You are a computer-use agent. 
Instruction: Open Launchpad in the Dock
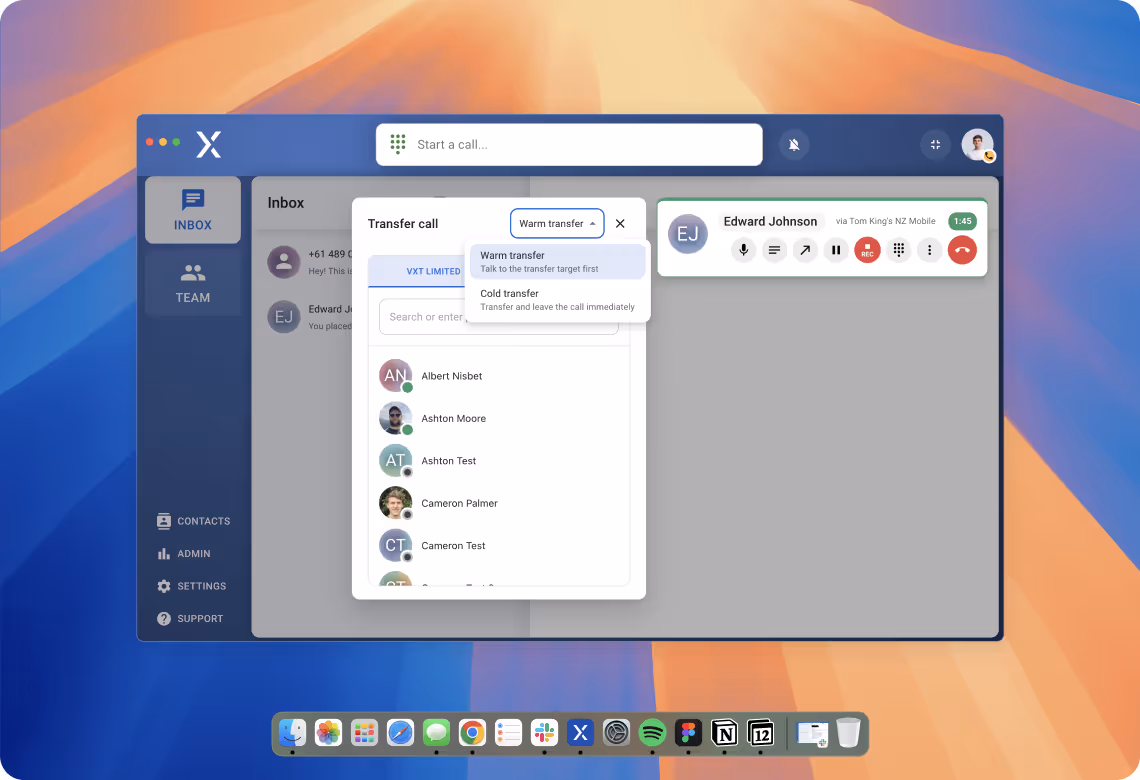pyautogui.click(x=364, y=733)
